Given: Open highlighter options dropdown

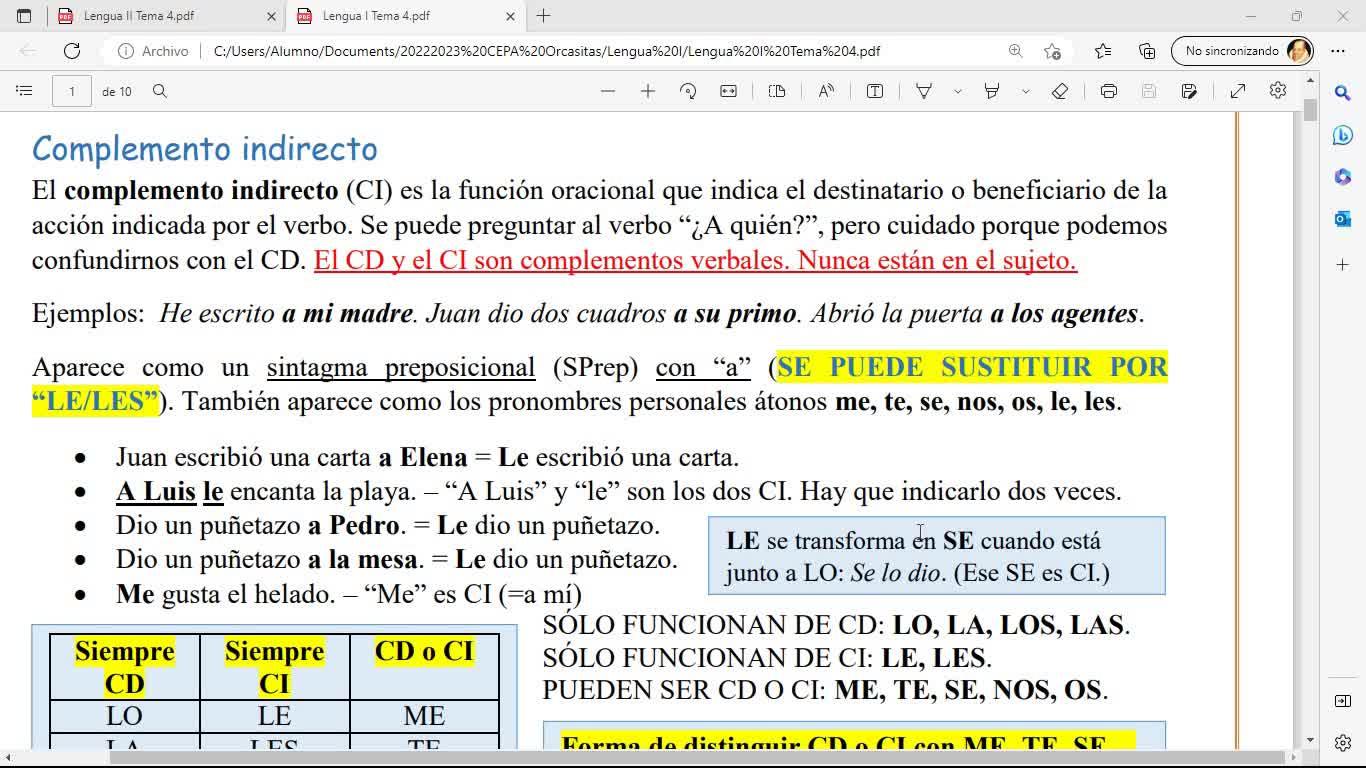Looking at the screenshot, I should coord(1025,91).
